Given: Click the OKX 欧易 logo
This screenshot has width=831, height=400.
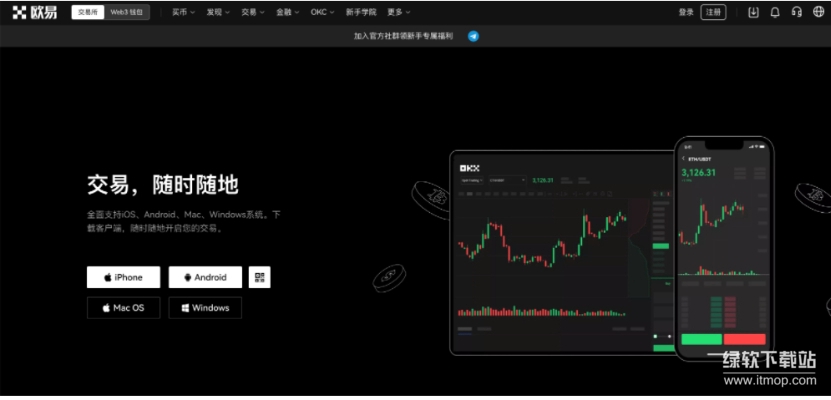Looking at the screenshot, I should 34,12.
